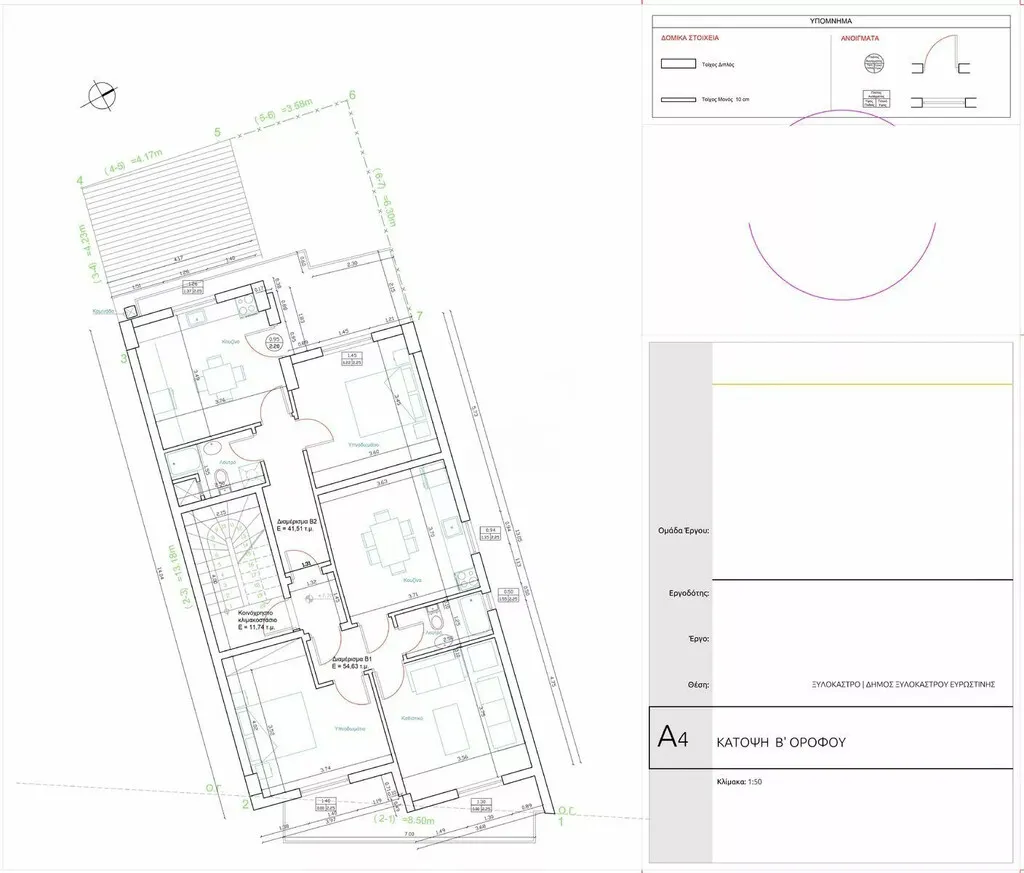Click the four-burner hob in apartment B2's kitchen
The image size is (1024, 873).
pyautogui.click(x=248, y=304)
